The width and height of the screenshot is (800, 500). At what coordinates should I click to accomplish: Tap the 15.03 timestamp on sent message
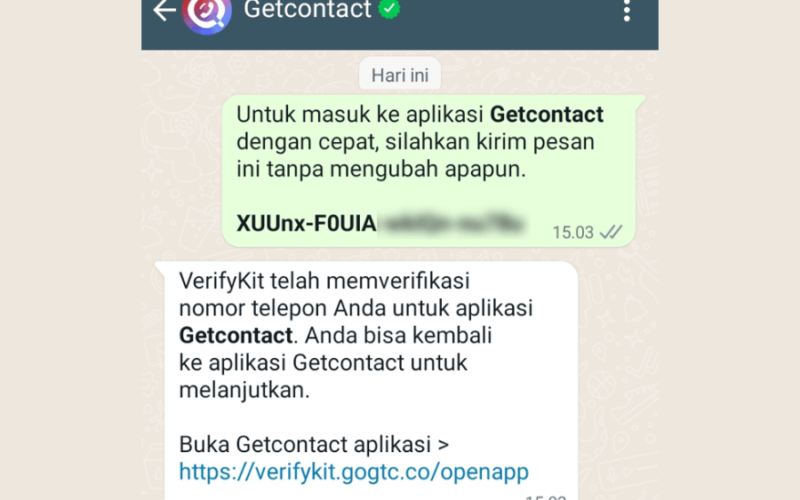tap(573, 233)
